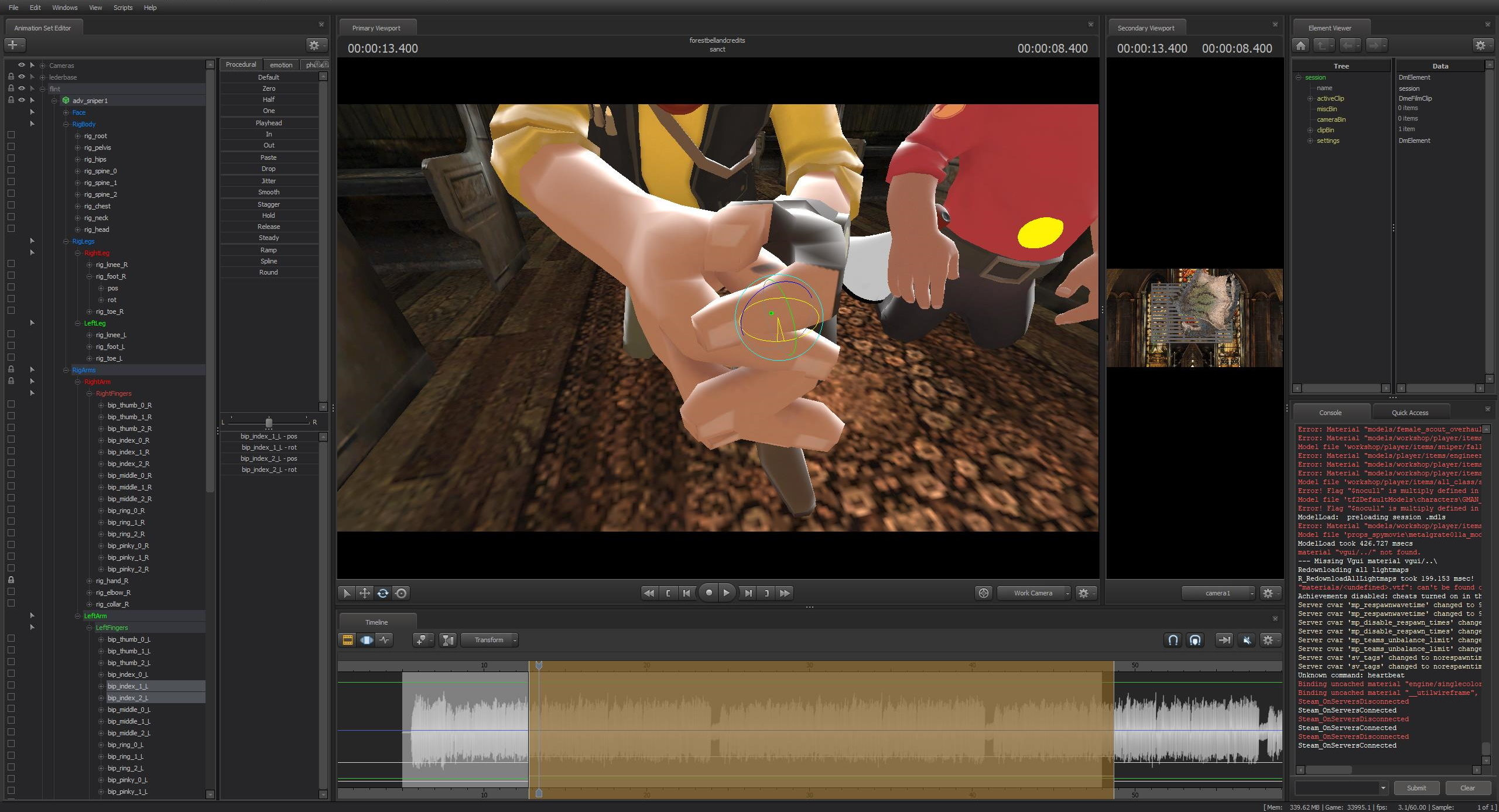Collapse the RightFingers group
This screenshot has width=1499, height=812.
tap(89, 393)
